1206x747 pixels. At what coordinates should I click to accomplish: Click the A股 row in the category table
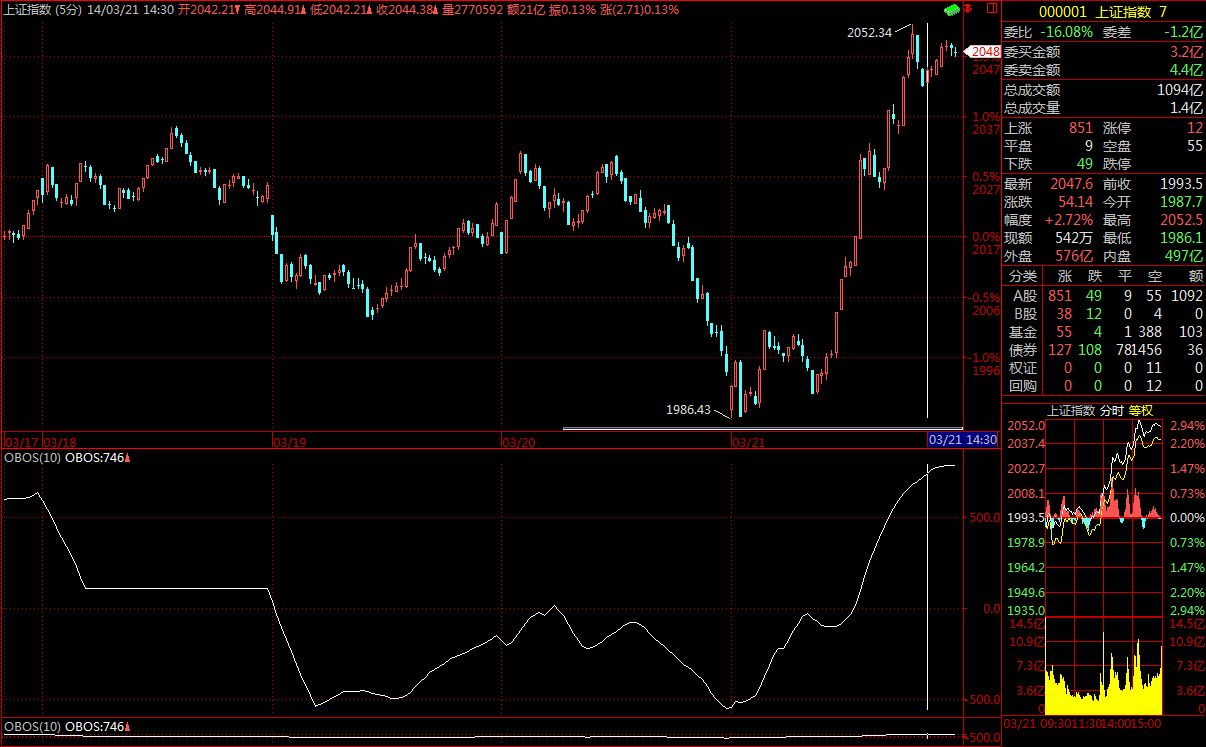click(1024, 296)
